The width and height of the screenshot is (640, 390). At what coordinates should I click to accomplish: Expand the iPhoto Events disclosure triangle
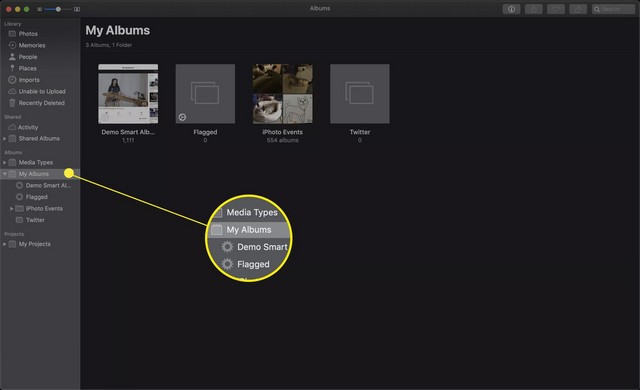tap(11, 208)
